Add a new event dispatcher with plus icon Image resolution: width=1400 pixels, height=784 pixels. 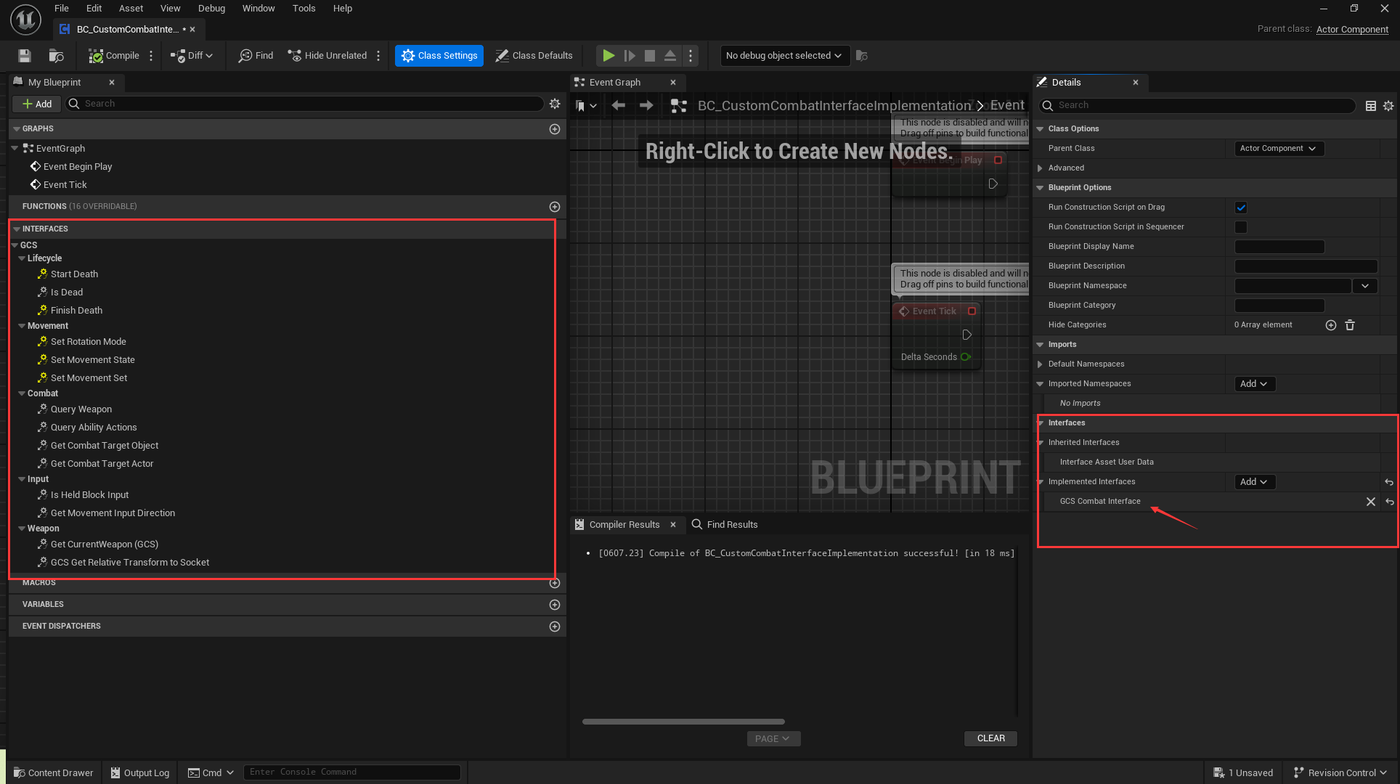[555, 627]
